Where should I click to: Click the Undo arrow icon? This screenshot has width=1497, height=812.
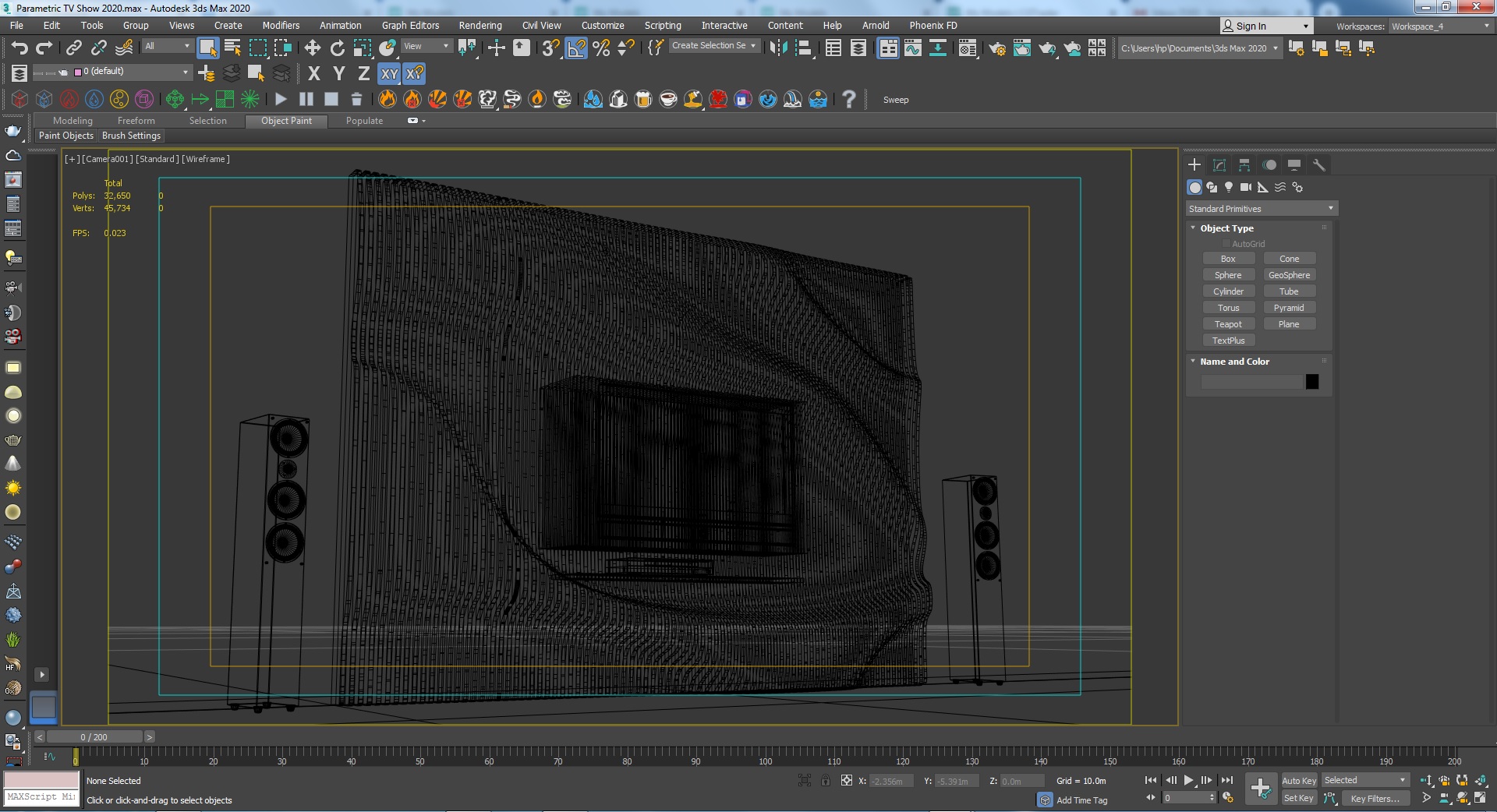(x=19, y=48)
